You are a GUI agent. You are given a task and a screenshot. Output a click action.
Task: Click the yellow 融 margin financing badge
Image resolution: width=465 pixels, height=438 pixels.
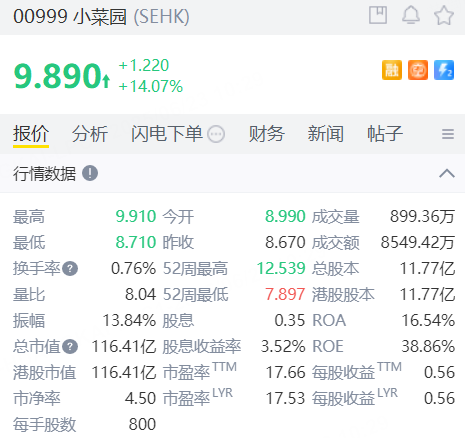pyautogui.click(x=392, y=70)
